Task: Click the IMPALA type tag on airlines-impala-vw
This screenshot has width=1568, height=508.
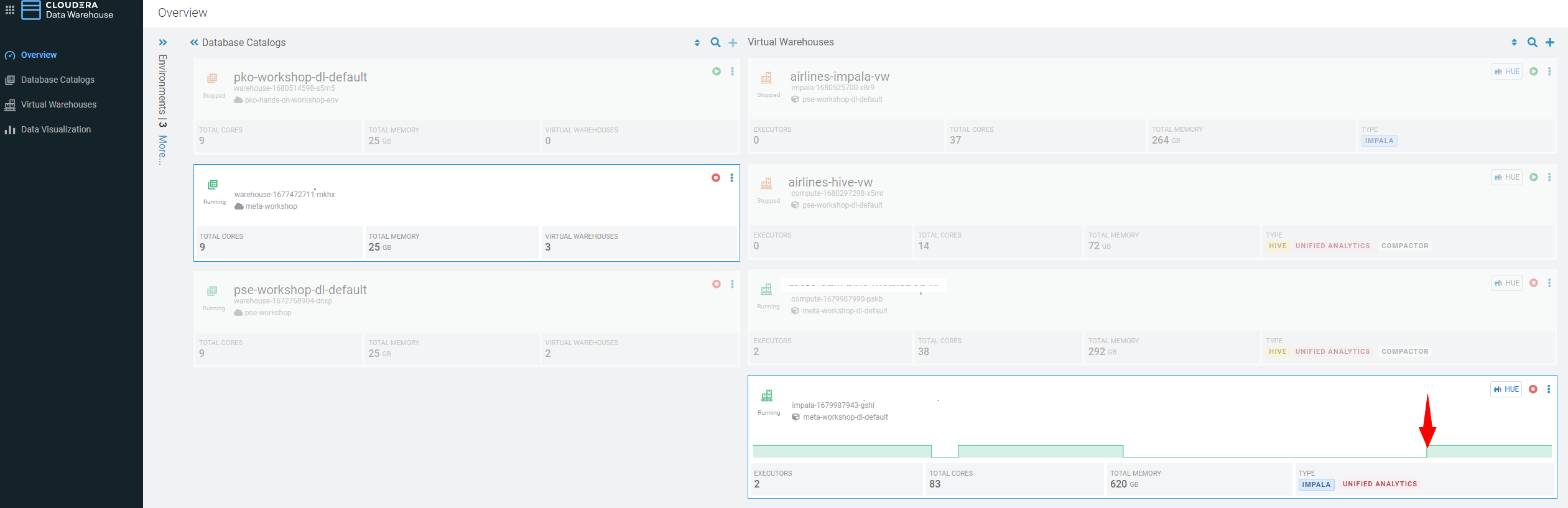Action: (x=1380, y=141)
